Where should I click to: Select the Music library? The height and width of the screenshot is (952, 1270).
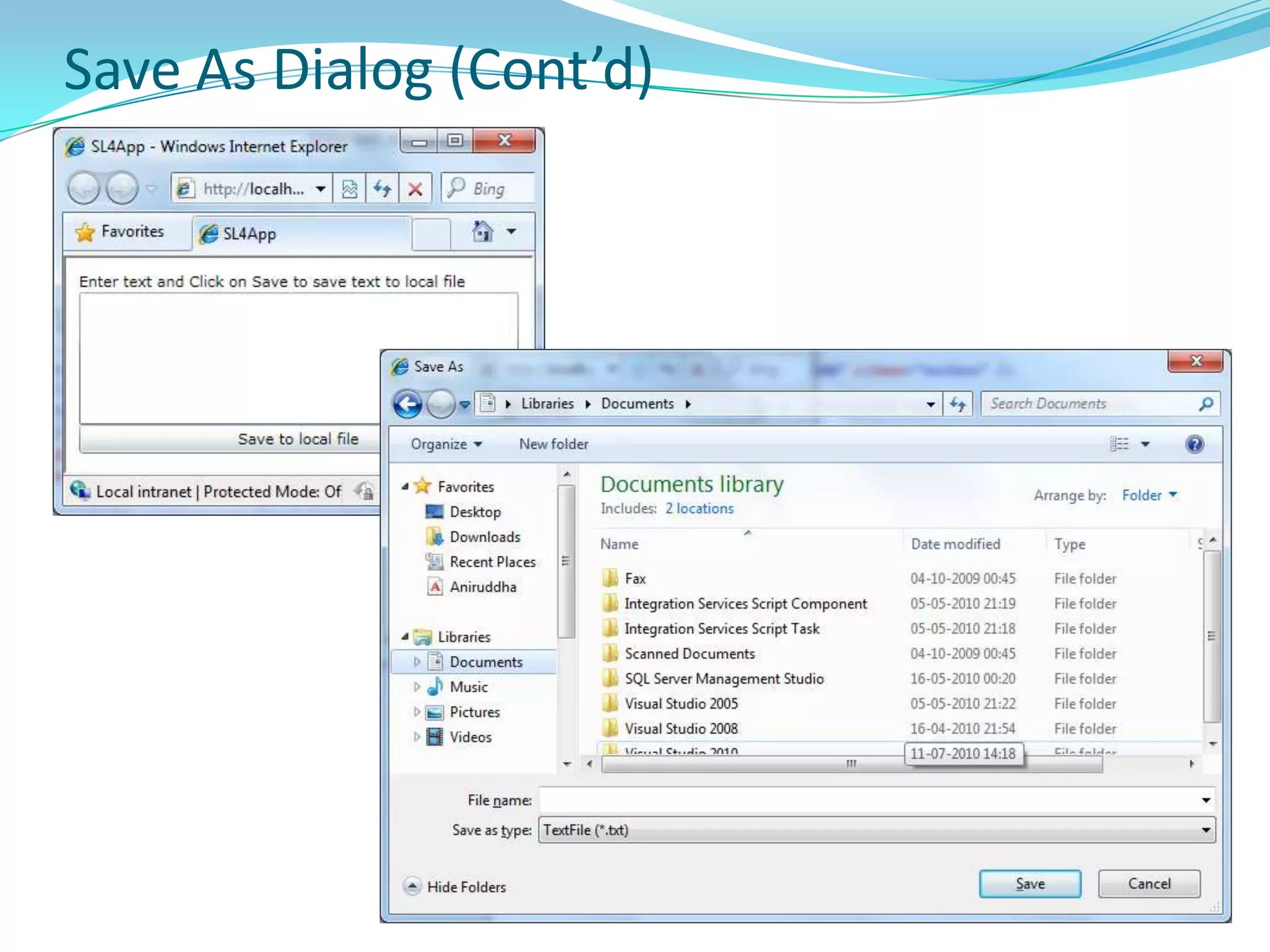tap(468, 687)
